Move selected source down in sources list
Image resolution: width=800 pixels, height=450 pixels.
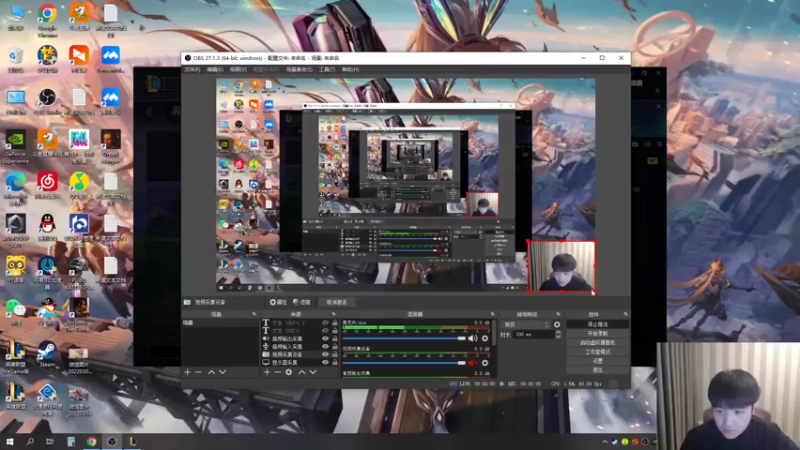[313, 372]
